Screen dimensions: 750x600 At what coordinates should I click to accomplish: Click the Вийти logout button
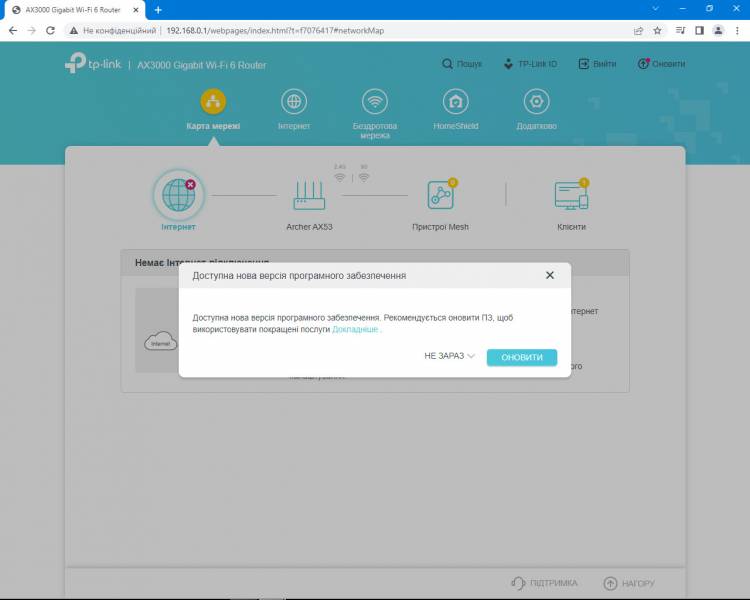click(x=597, y=64)
